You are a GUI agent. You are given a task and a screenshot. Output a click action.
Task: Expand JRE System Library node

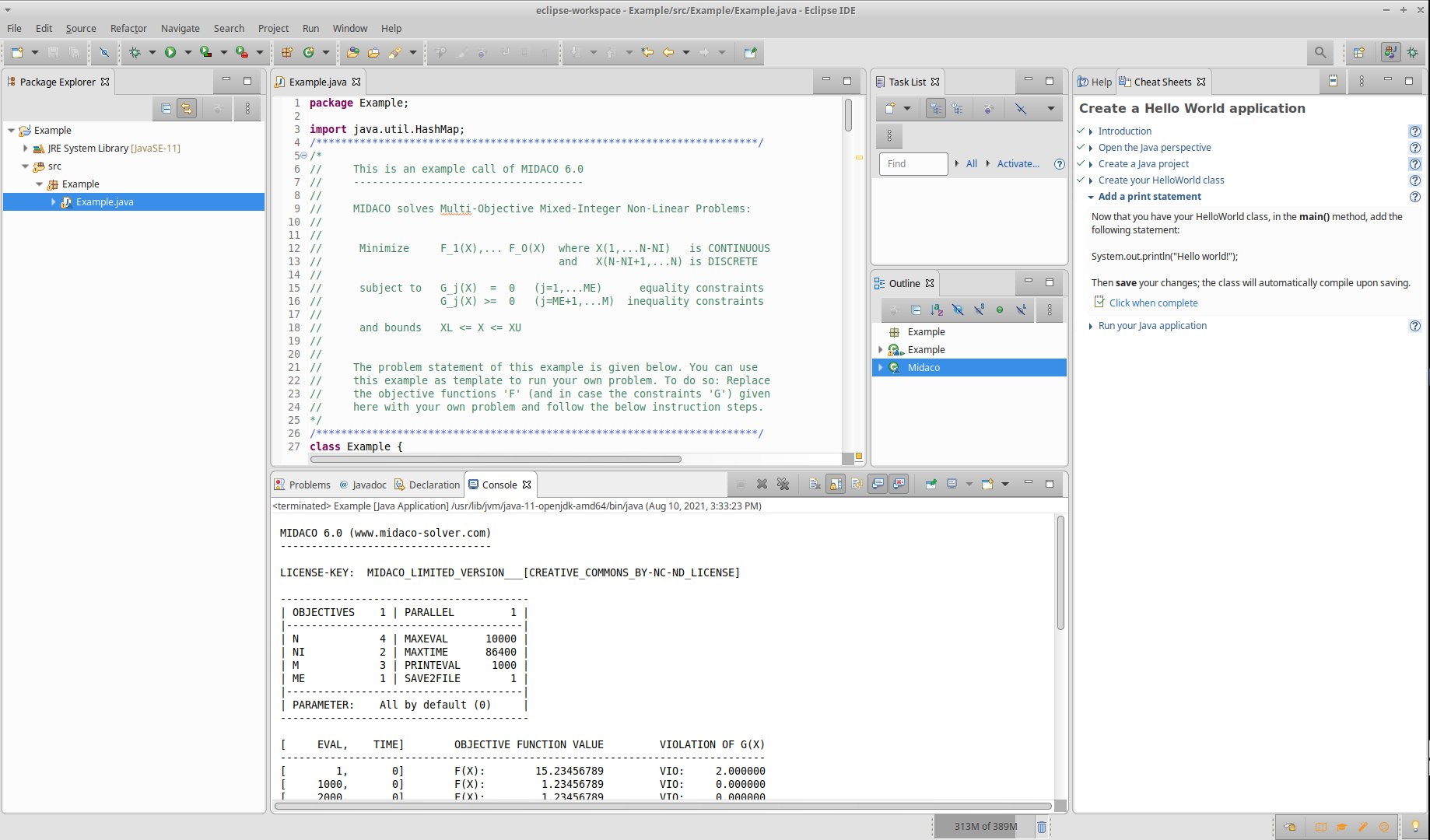tap(26, 148)
